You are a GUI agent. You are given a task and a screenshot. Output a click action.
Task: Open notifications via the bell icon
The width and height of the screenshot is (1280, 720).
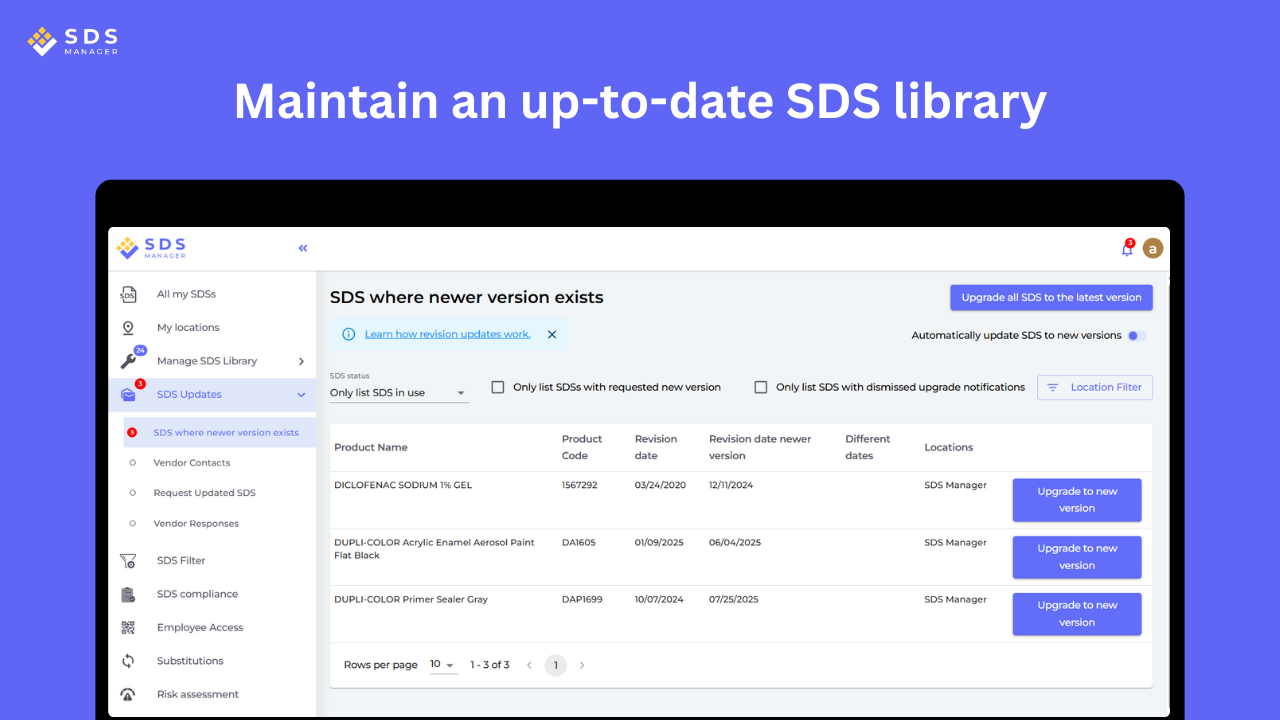1127,249
